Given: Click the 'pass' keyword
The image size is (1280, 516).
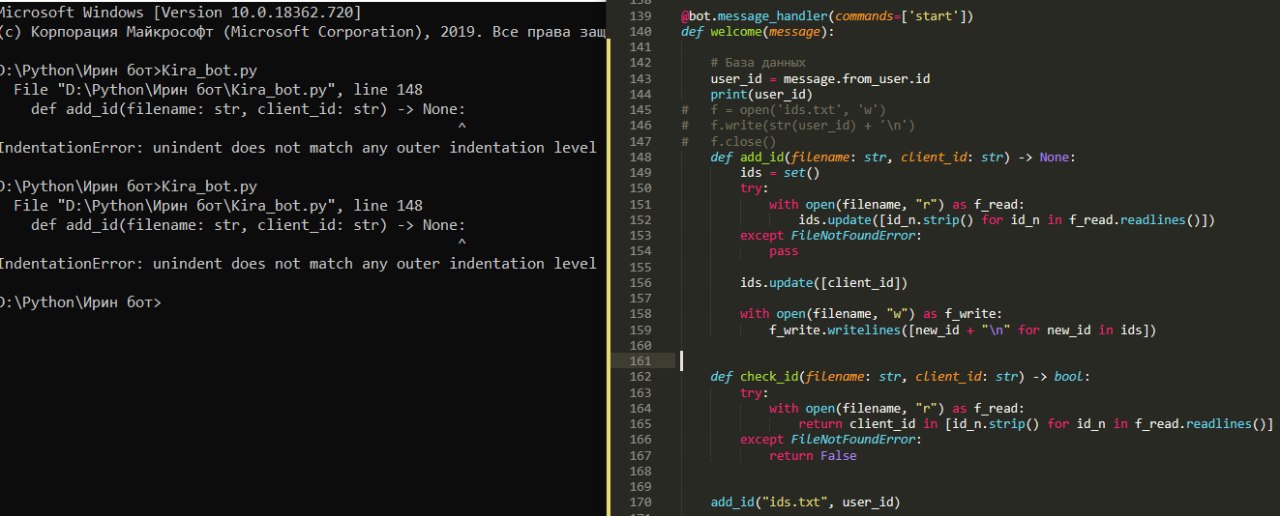Looking at the screenshot, I should tap(784, 252).
